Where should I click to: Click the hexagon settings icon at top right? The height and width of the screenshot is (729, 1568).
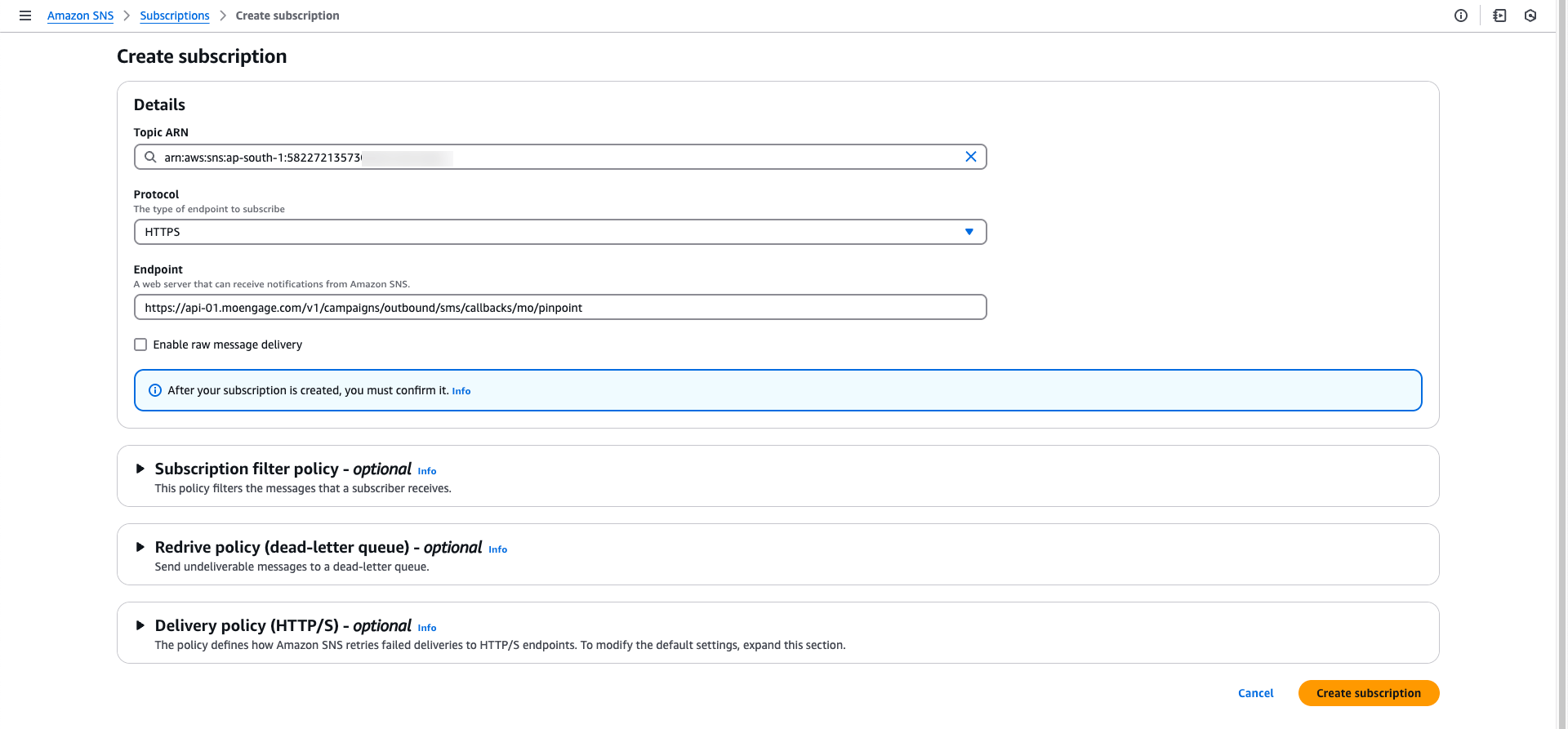1530,16
